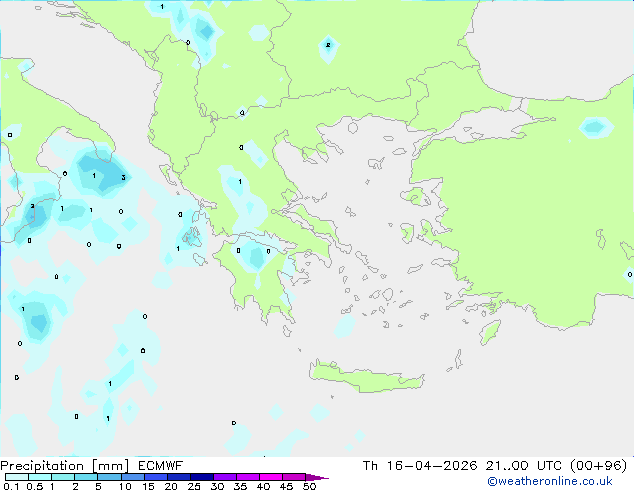634x490 pixels.
Task: Click the 0.1 to 0.5 mm legend swatch
Action: [17, 477]
